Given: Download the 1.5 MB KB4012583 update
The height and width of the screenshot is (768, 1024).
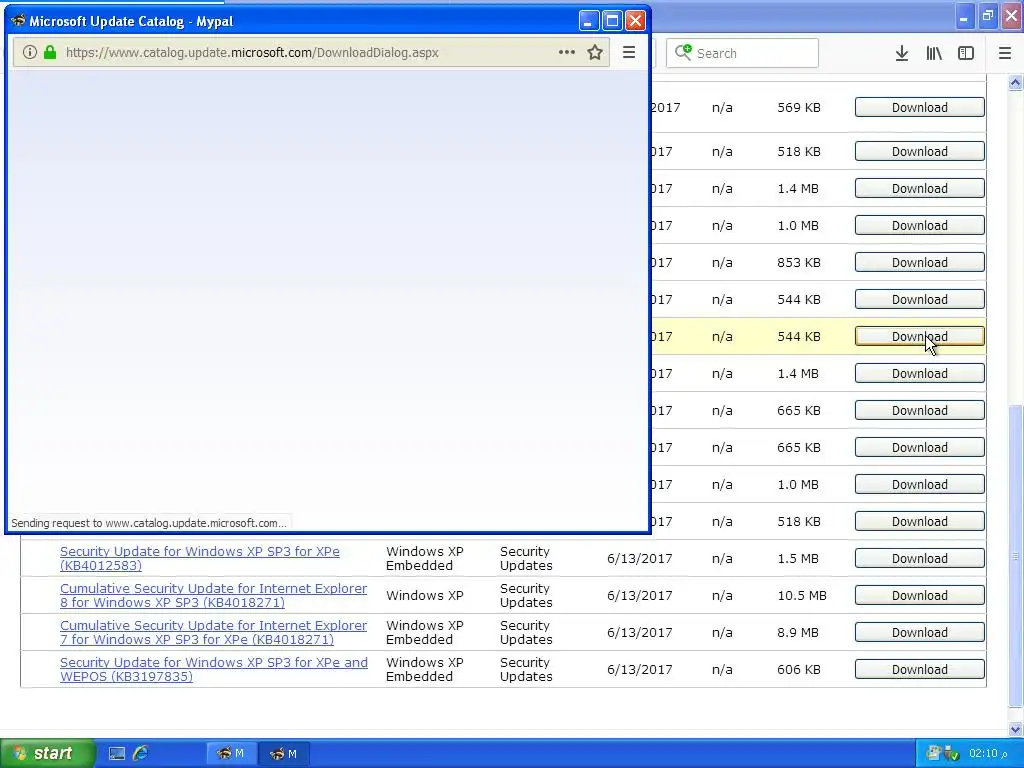Looking at the screenshot, I should click(x=920, y=558).
